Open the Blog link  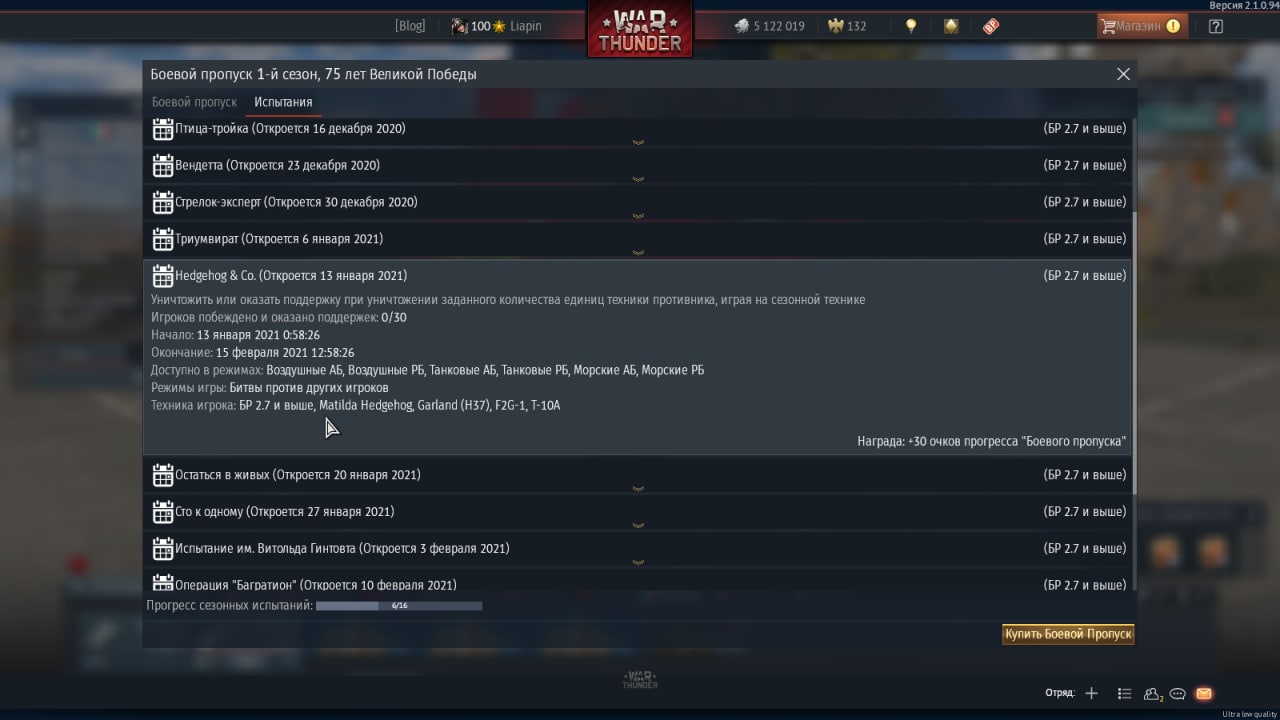coord(410,26)
